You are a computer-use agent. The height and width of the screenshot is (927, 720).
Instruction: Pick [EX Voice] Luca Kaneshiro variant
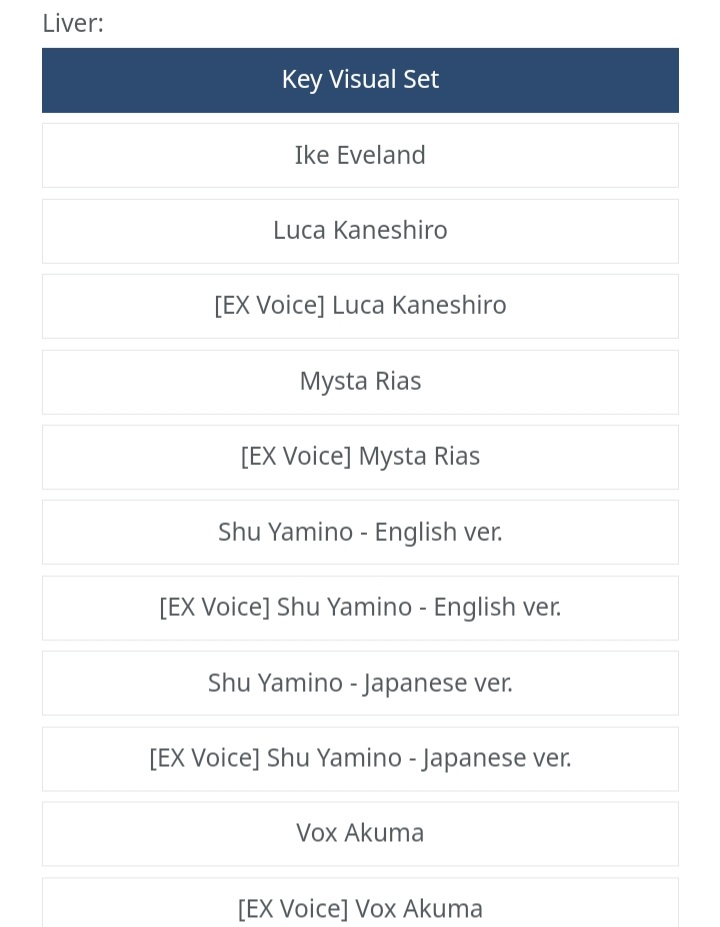[x=360, y=306]
